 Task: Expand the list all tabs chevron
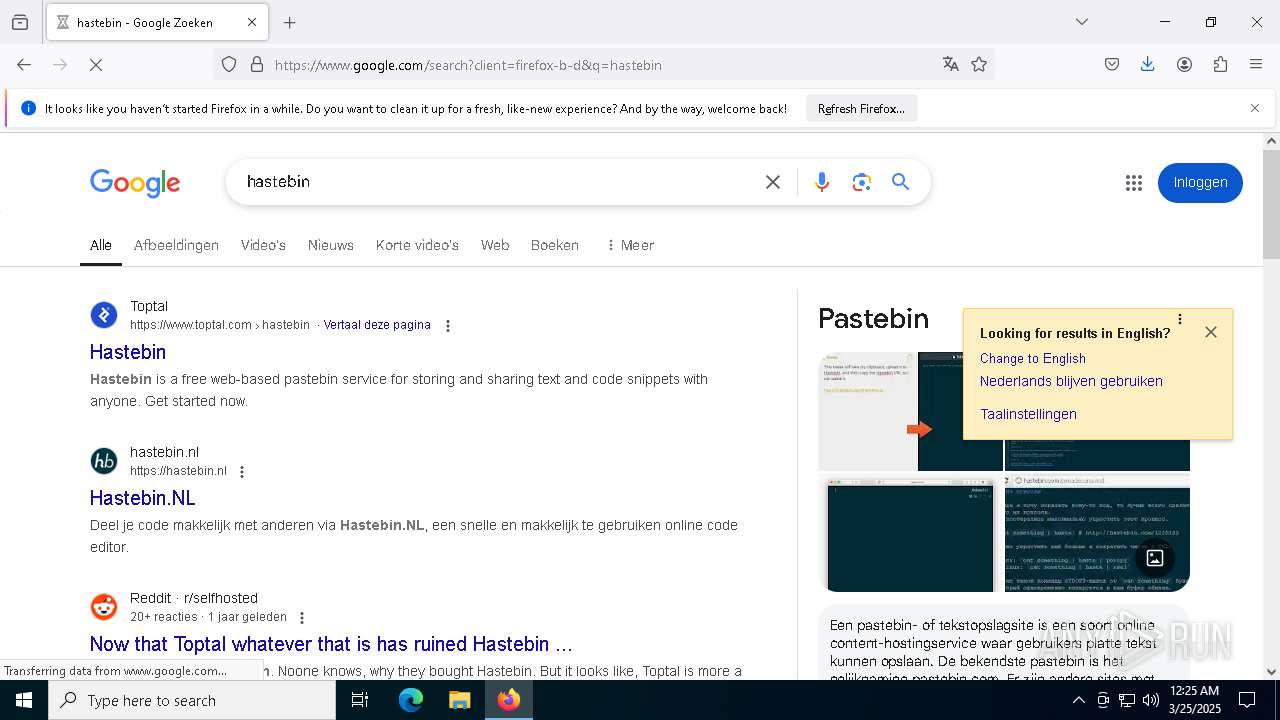pyautogui.click(x=1082, y=22)
